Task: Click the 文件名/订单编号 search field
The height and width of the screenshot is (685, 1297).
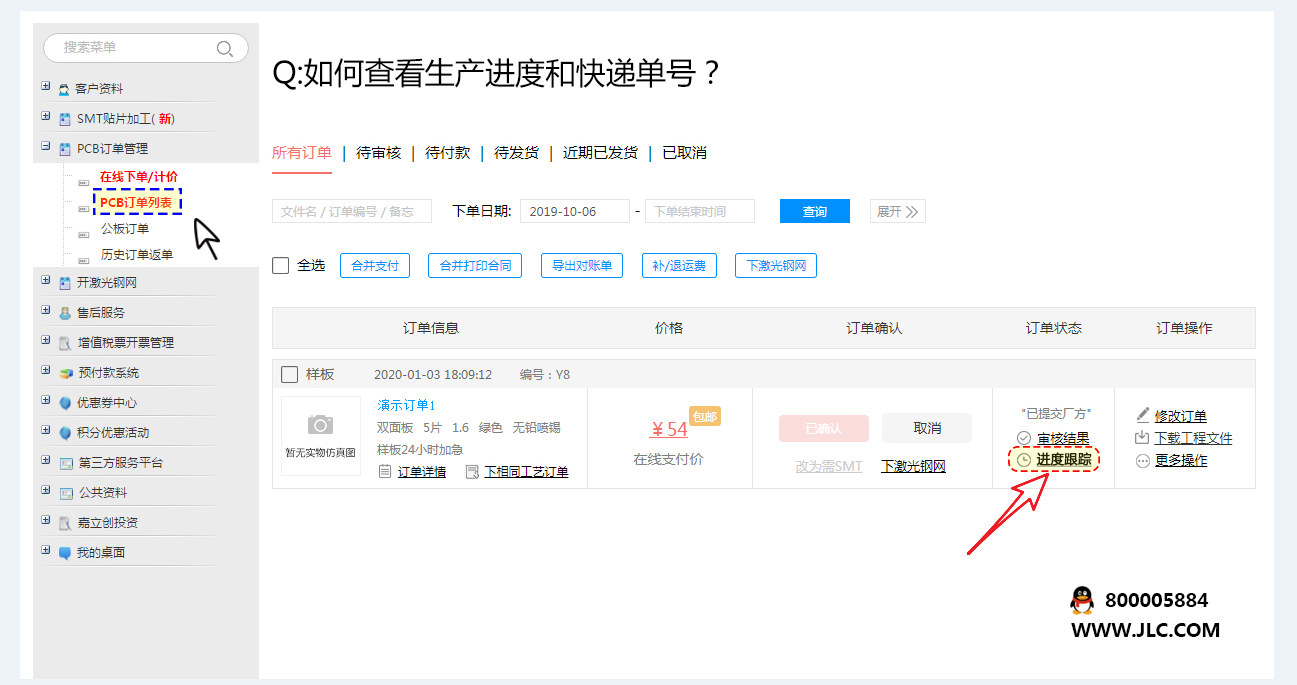Action: click(351, 211)
